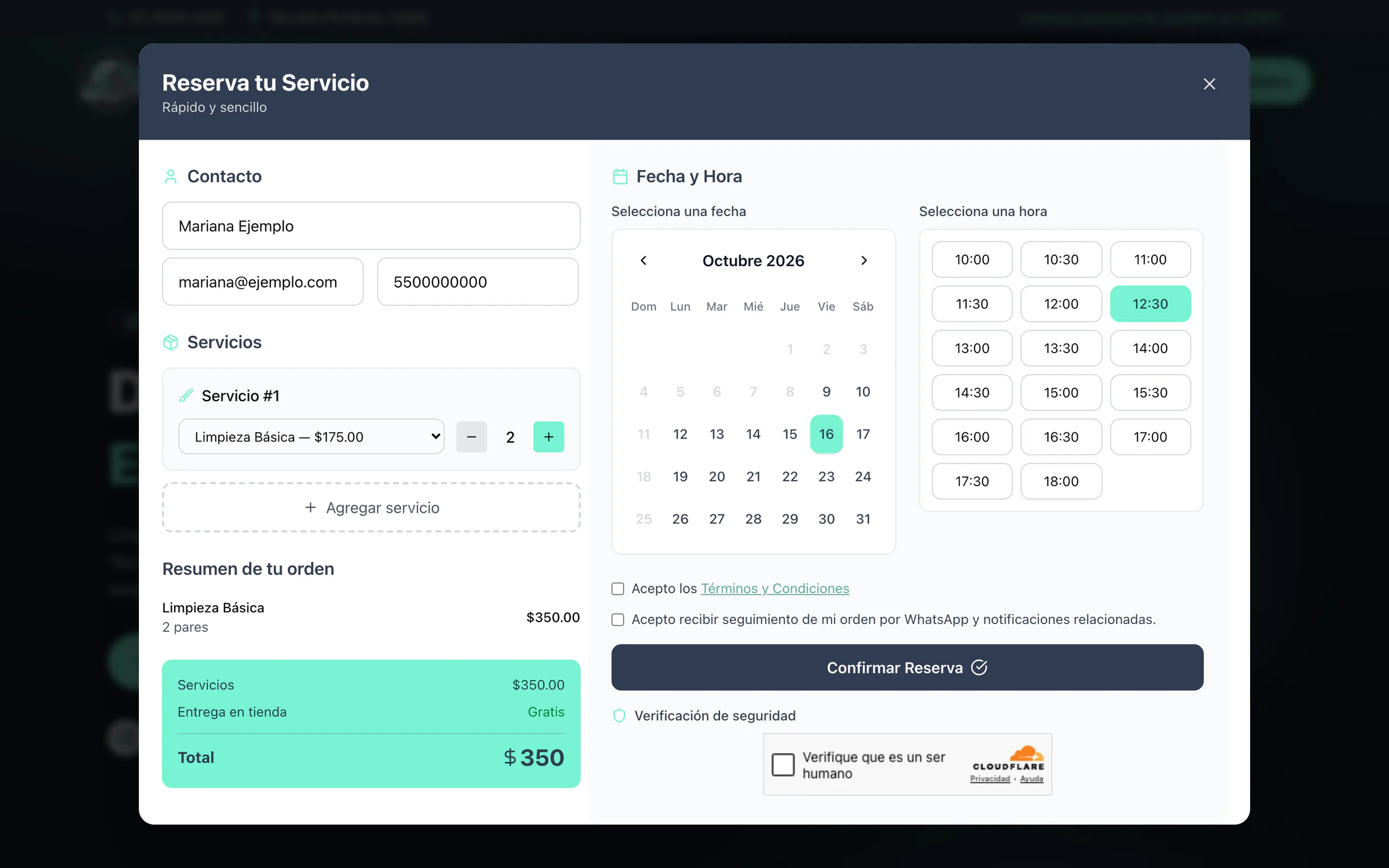Click the calendar icon beside Fecha y Hora
The image size is (1389, 868).
click(620, 176)
